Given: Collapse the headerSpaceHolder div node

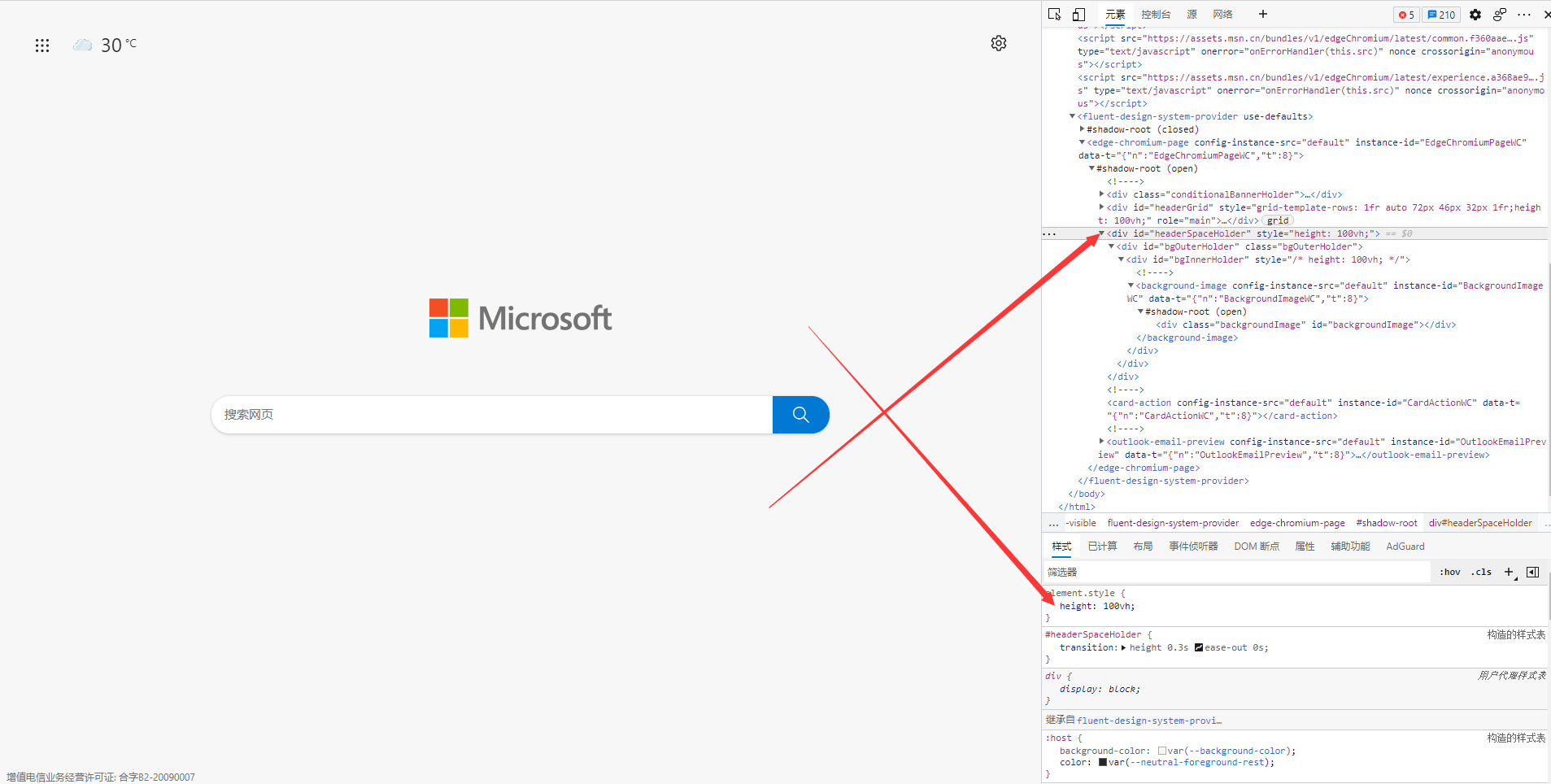Looking at the screenshot, I should pyautogui.click(x=1102, y=233).
